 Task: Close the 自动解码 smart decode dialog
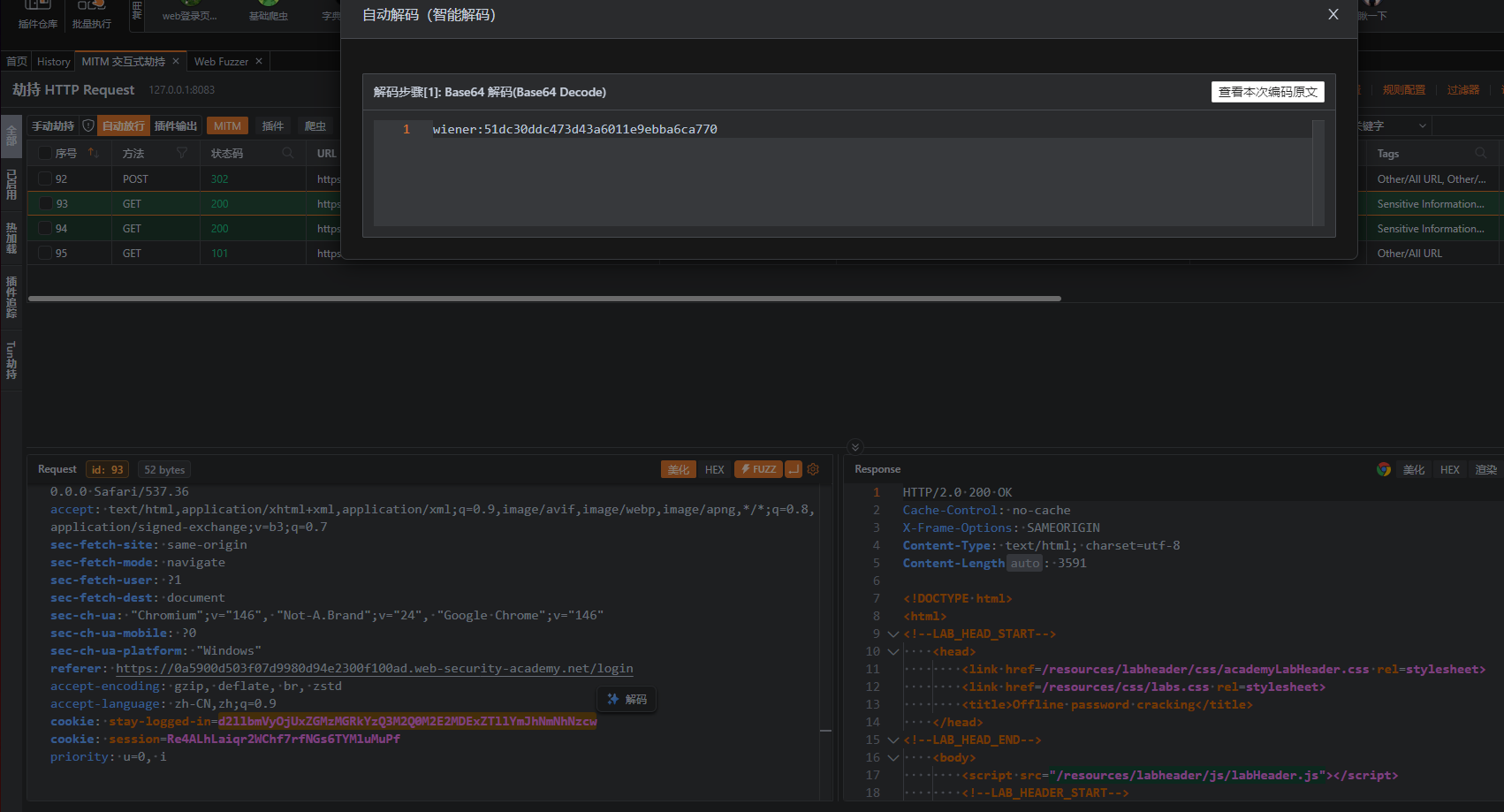point(1333,15)
